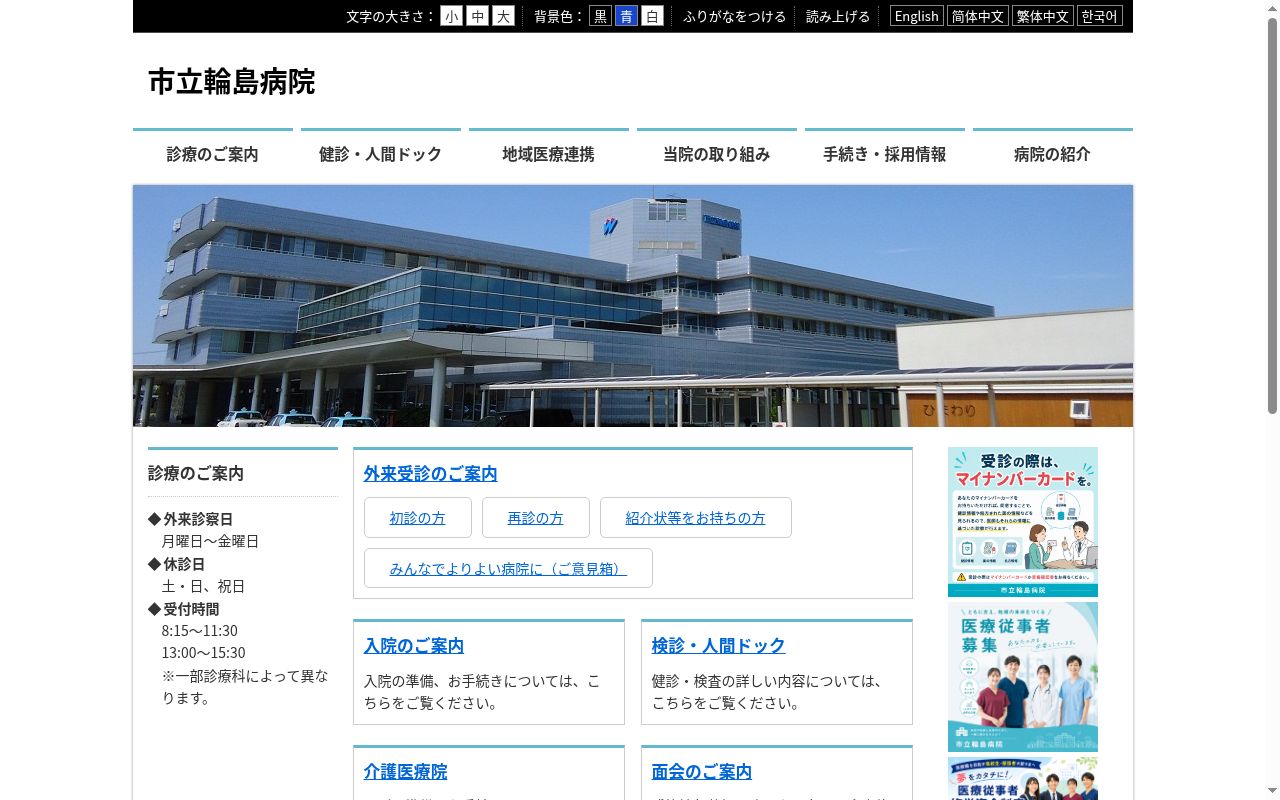The image size is (1280, 800).
Task: Switch language to 简体中文
Action: pos(978,16)
